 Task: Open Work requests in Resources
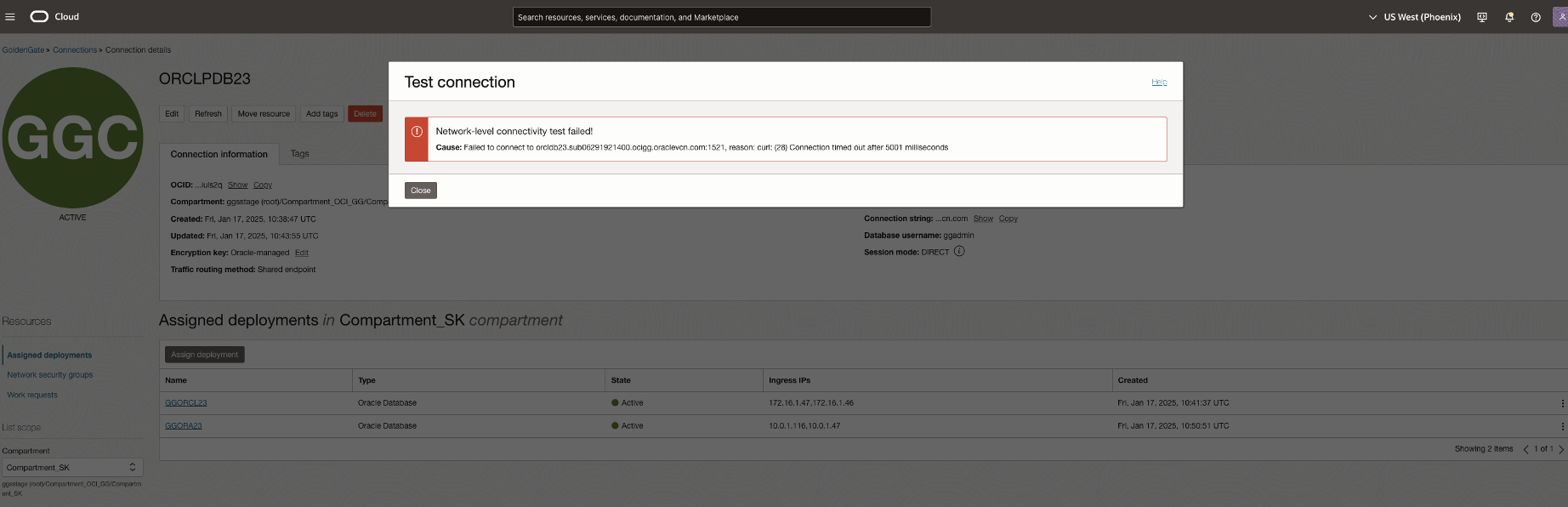click(32, 396)
